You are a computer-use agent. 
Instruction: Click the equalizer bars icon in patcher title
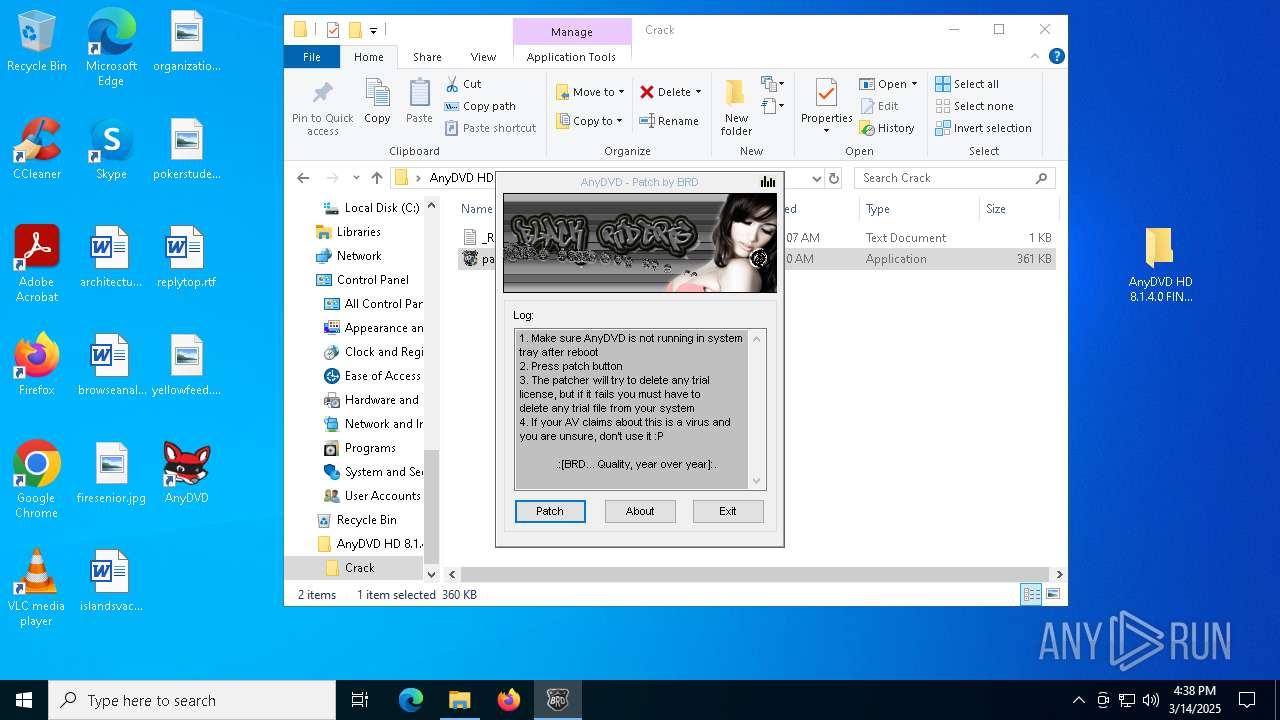pos(768,182)
